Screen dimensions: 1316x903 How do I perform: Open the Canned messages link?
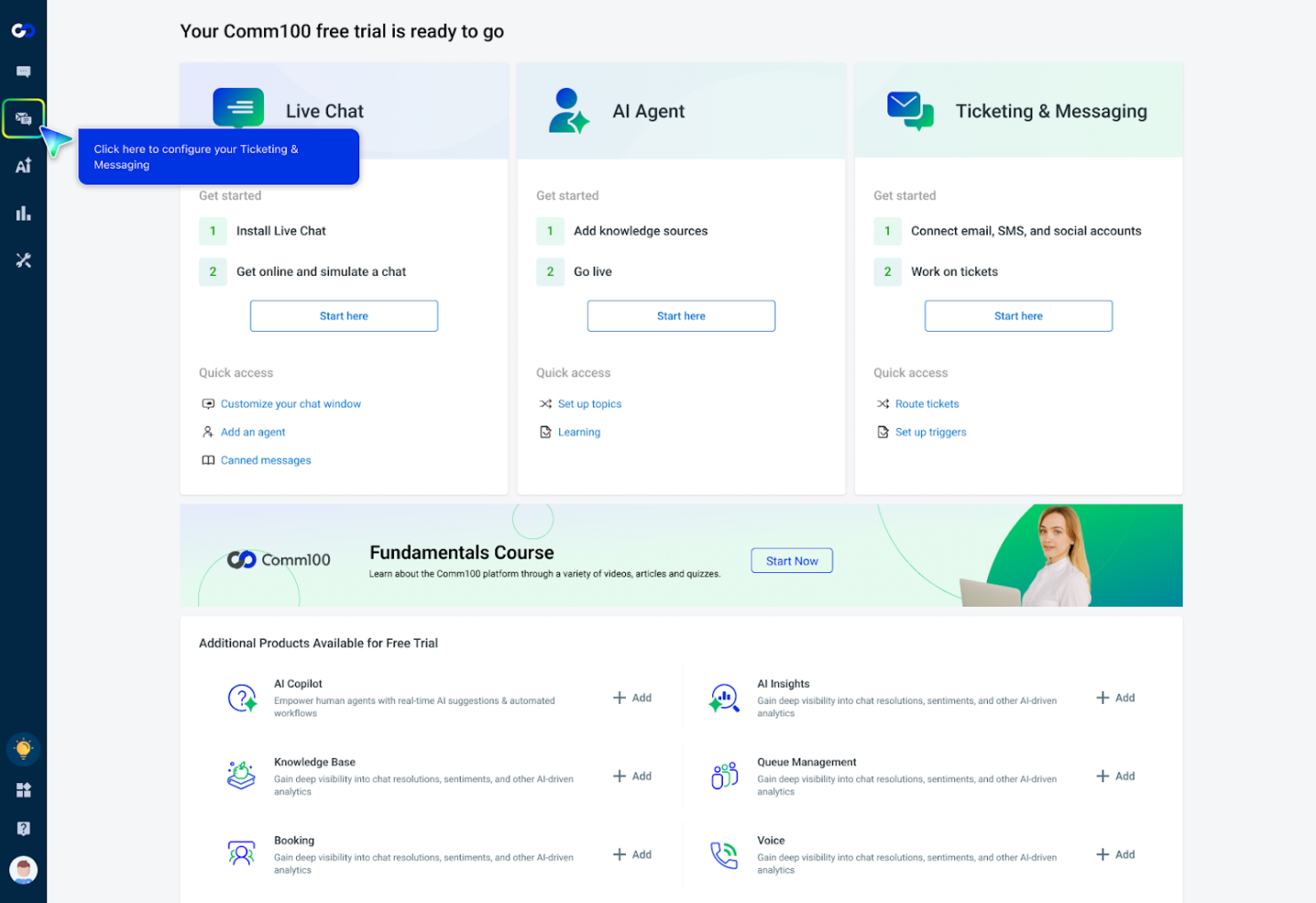pyautogui.click(x=265, y=460)
